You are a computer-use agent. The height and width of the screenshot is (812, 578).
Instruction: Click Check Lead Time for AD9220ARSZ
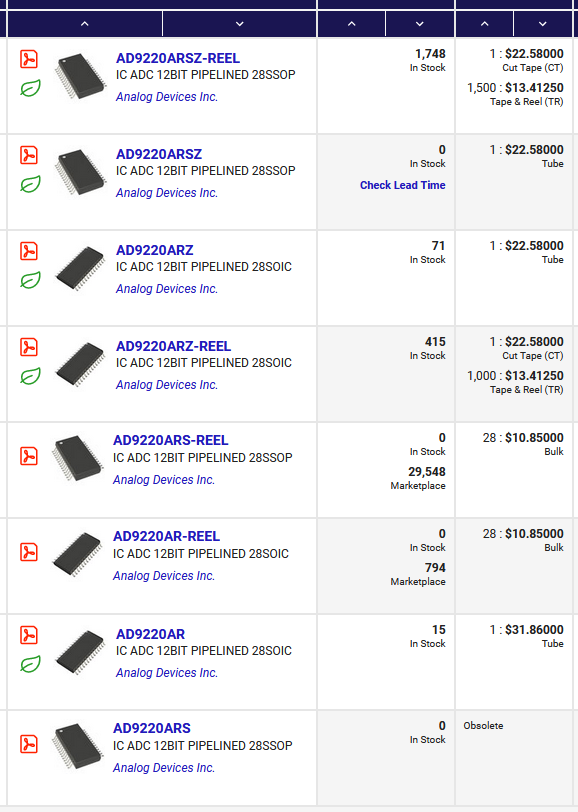coord(402,185)
